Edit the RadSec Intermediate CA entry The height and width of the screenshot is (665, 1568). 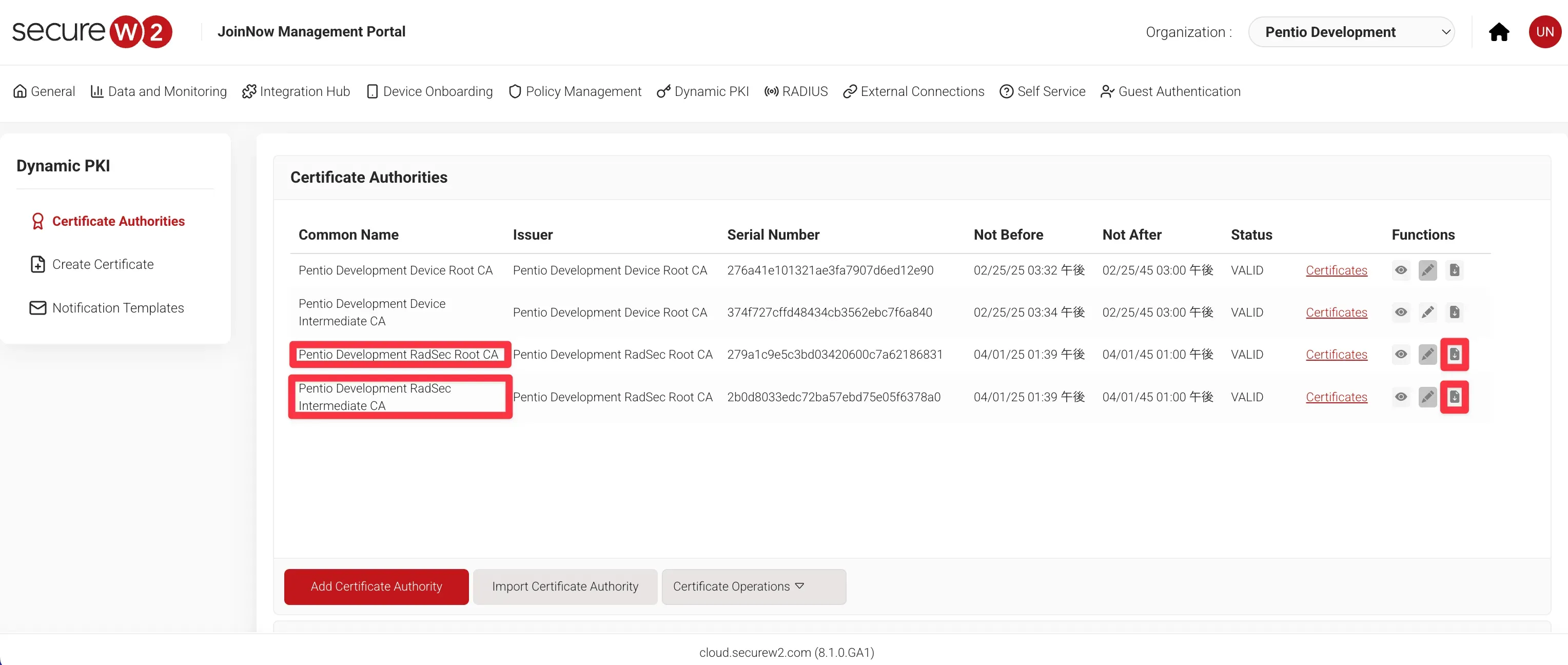pos(1427,397)
